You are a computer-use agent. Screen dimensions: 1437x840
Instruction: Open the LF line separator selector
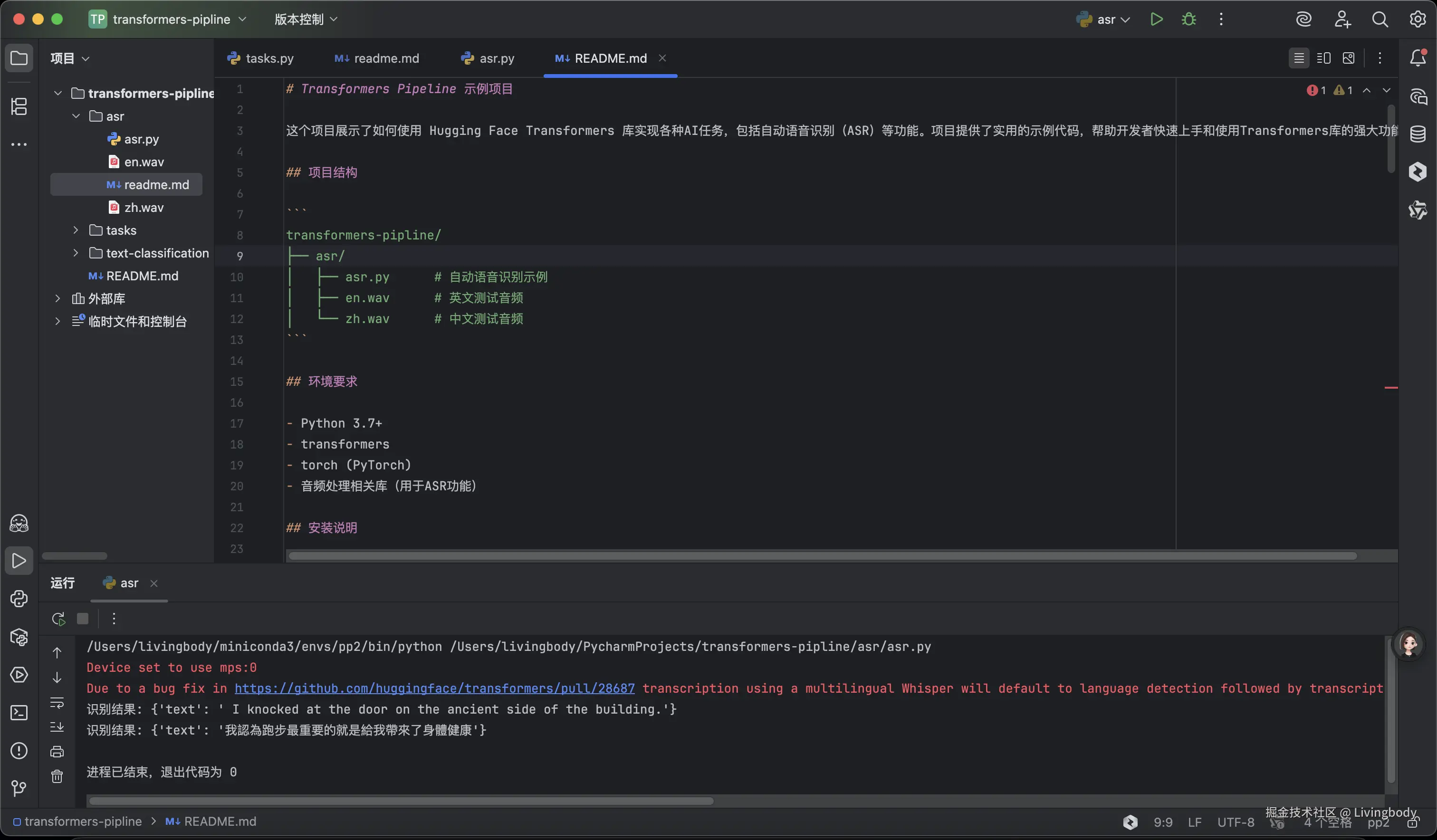click(x=1195, y=822)
